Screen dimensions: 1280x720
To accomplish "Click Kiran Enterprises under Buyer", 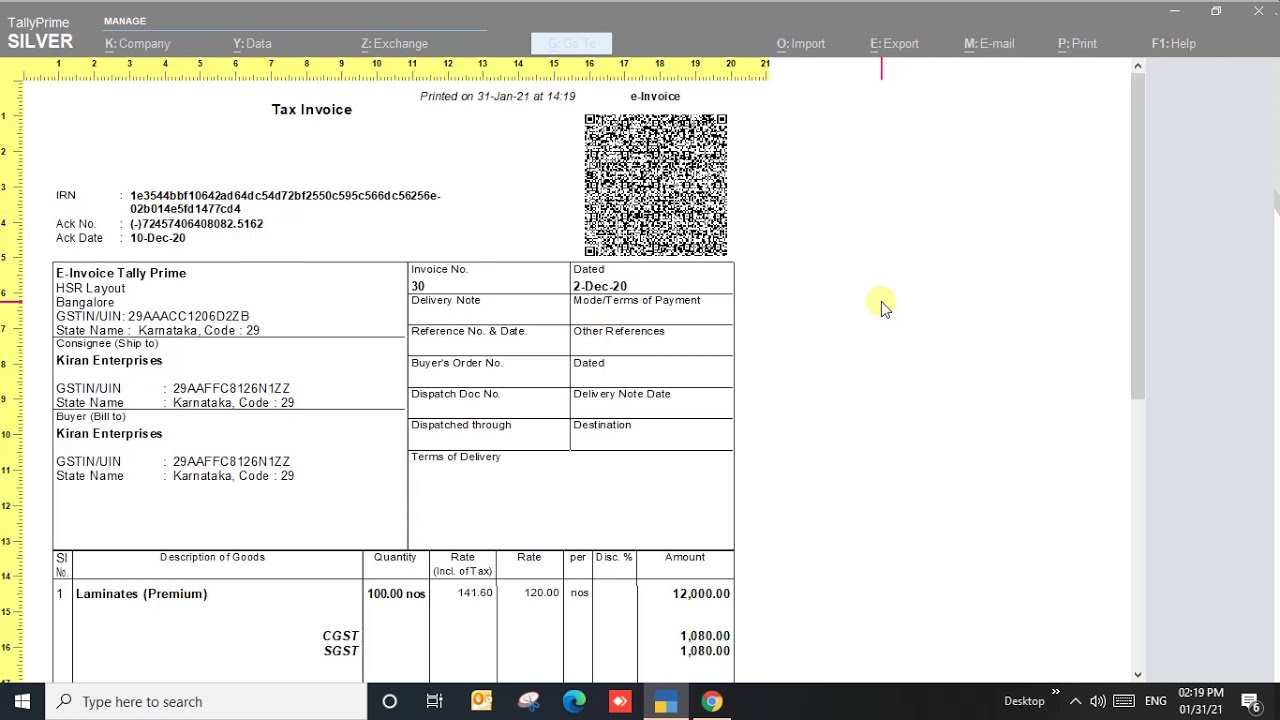I will (109, 433).
